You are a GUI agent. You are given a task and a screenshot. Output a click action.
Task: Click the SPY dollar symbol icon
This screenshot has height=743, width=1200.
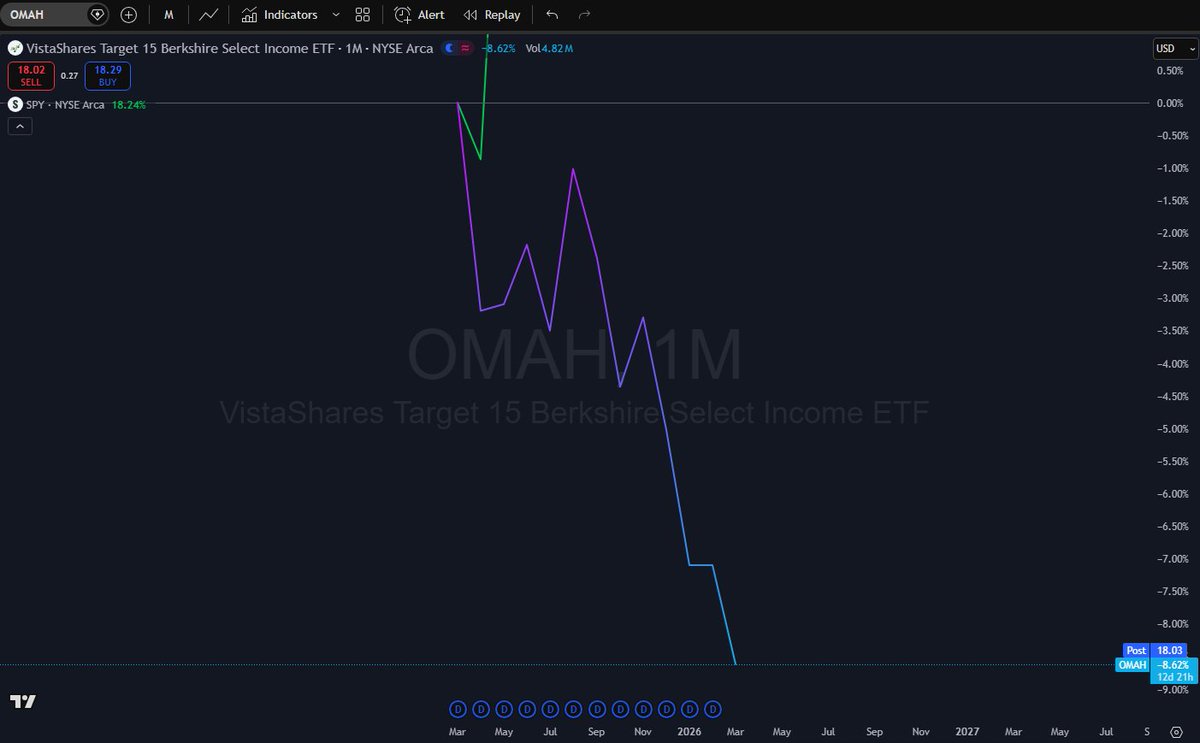[15, 104]
